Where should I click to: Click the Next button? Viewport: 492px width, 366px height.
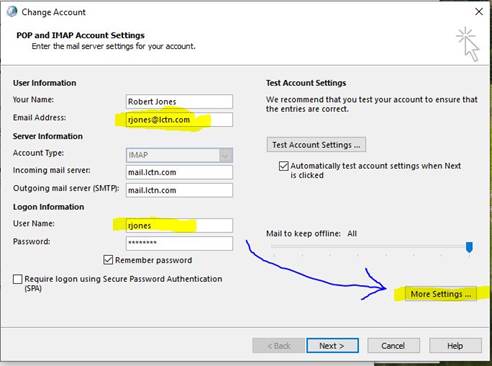click(332, 346)
